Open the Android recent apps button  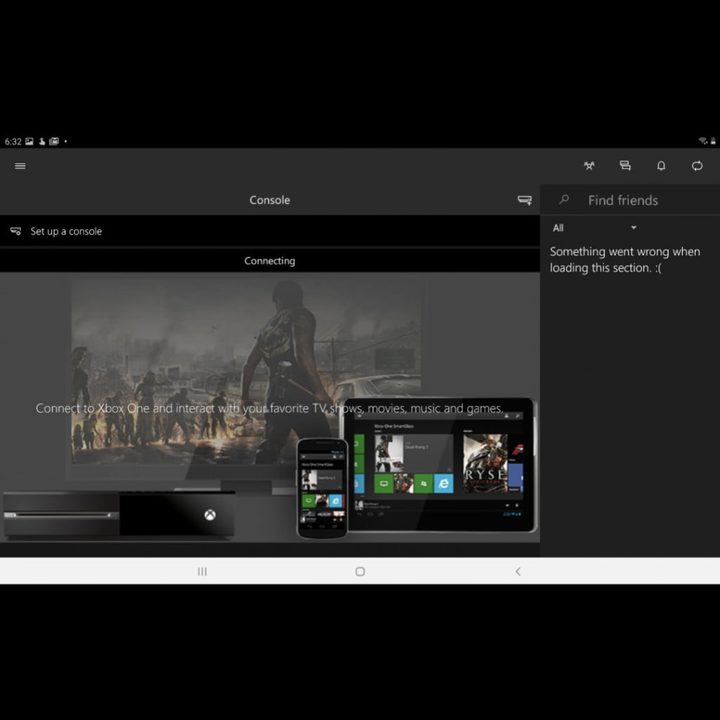click(202, 571)
